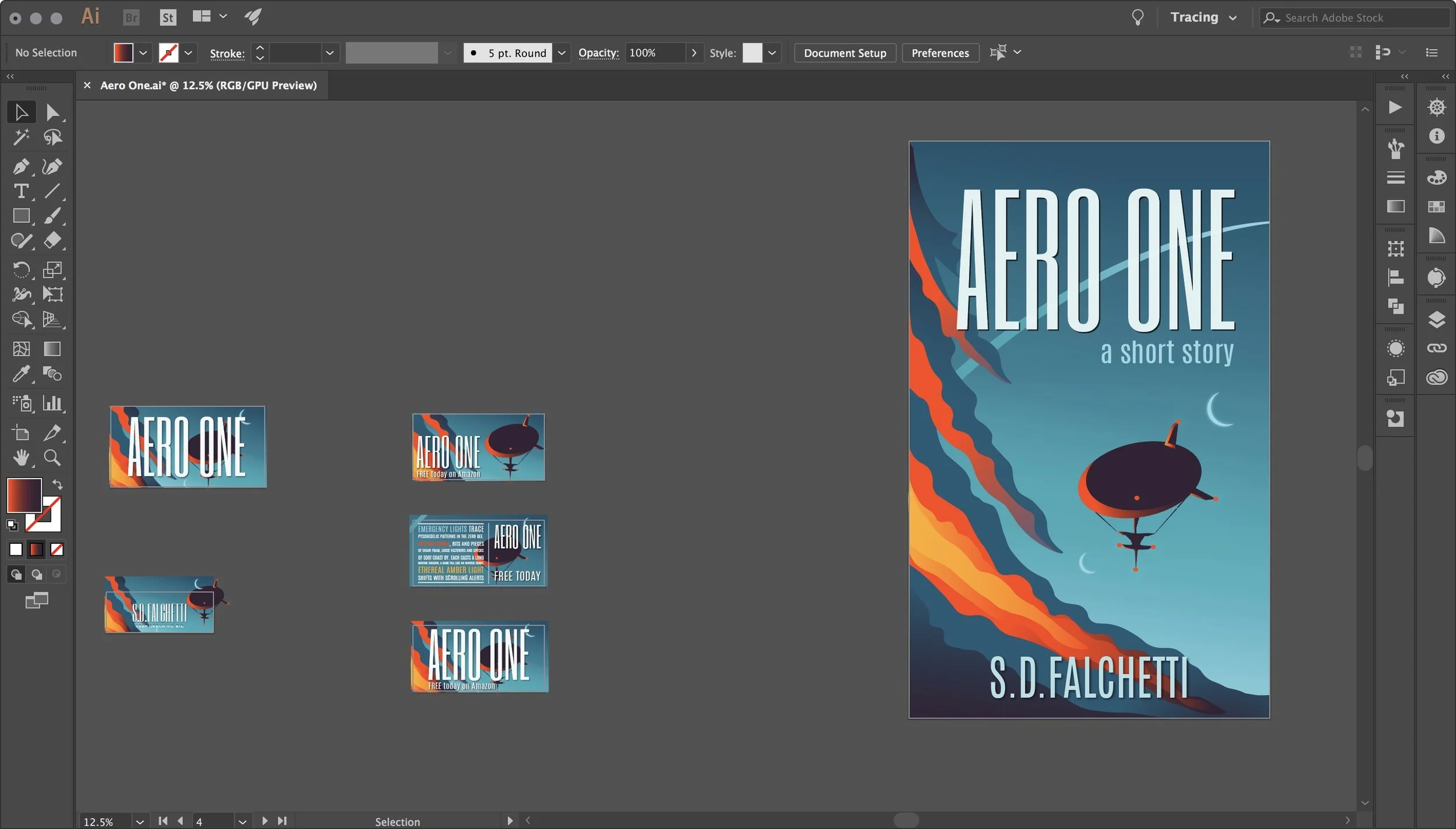Go to the first artboard
This screenshot has width=1456, height=829.
[163, 820]
